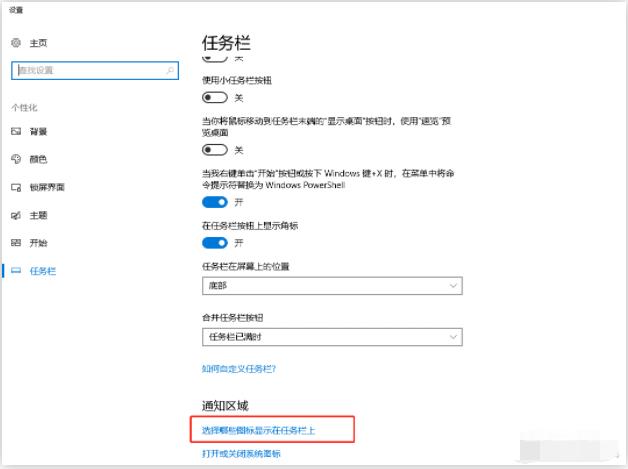Click the 使用小任务栏按钮 label
Image resolution: width=628 pixels, height=469 pixels.
tap(237, 81)
